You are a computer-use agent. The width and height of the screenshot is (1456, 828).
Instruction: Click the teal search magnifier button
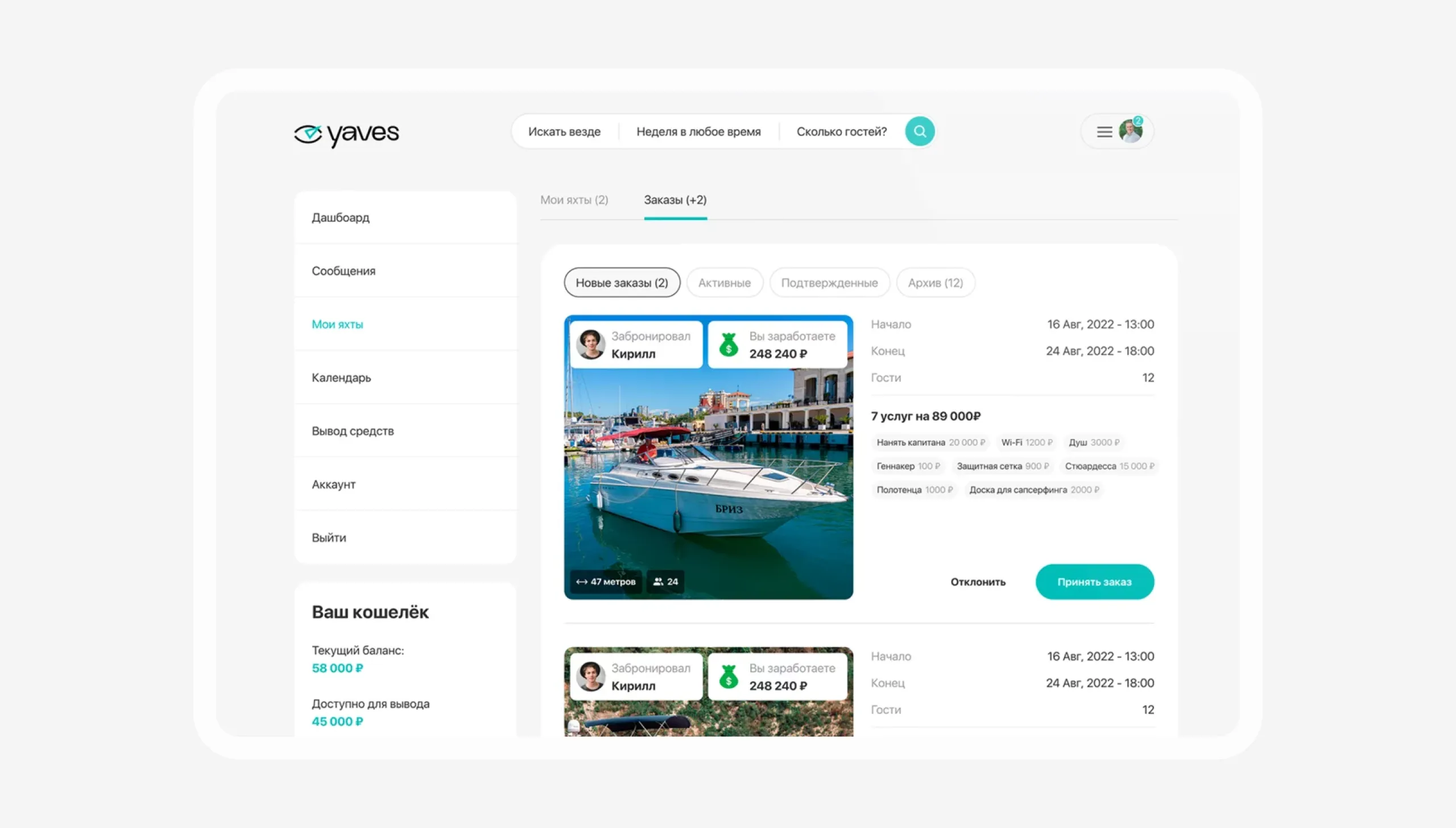click(919, 131)
